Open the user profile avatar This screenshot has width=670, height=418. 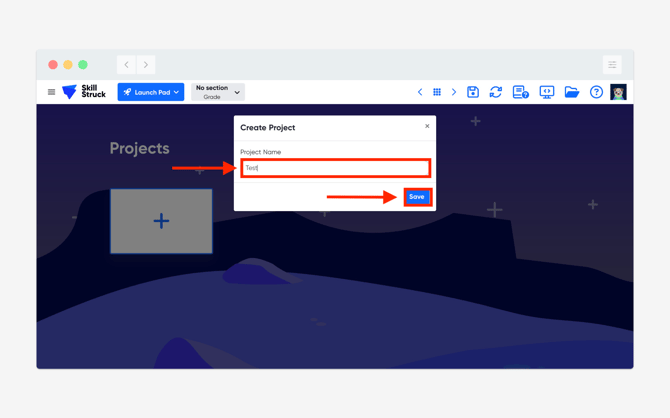(618, 92)
